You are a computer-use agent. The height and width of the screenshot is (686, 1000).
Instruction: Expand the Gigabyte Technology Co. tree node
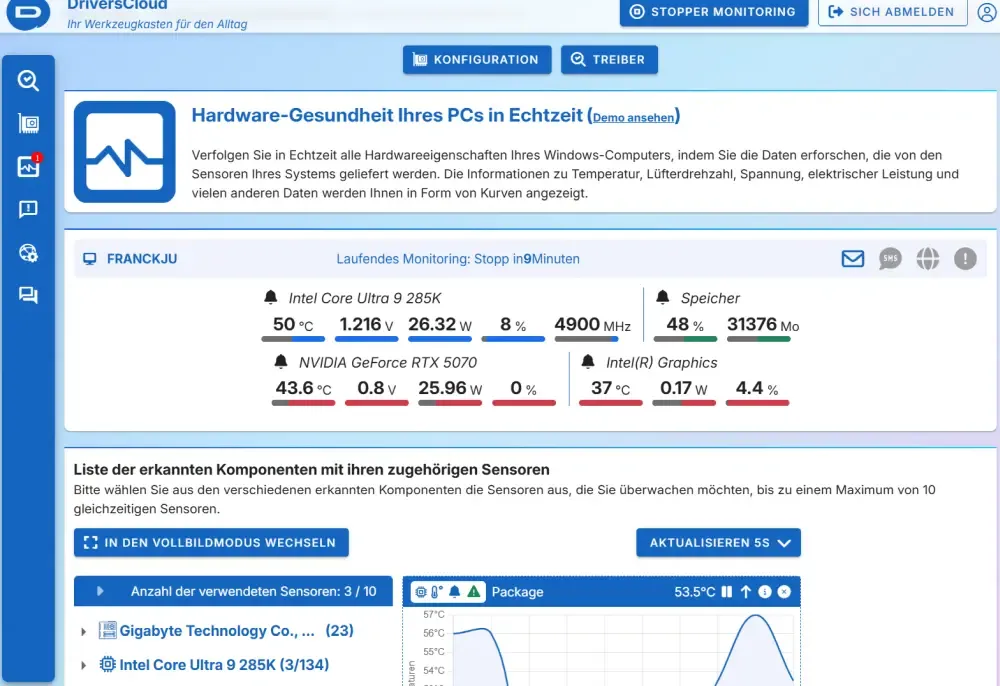pos(84,632)
